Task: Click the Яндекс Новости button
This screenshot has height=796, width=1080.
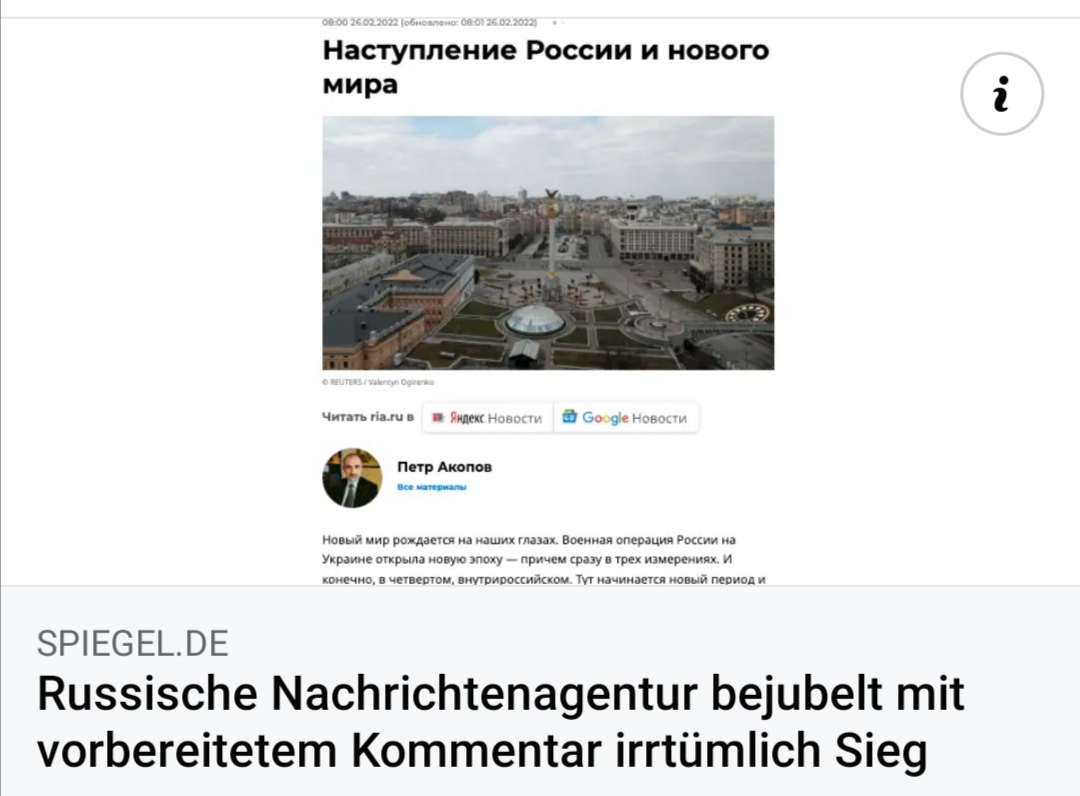Action: click(x=488, y=418)
